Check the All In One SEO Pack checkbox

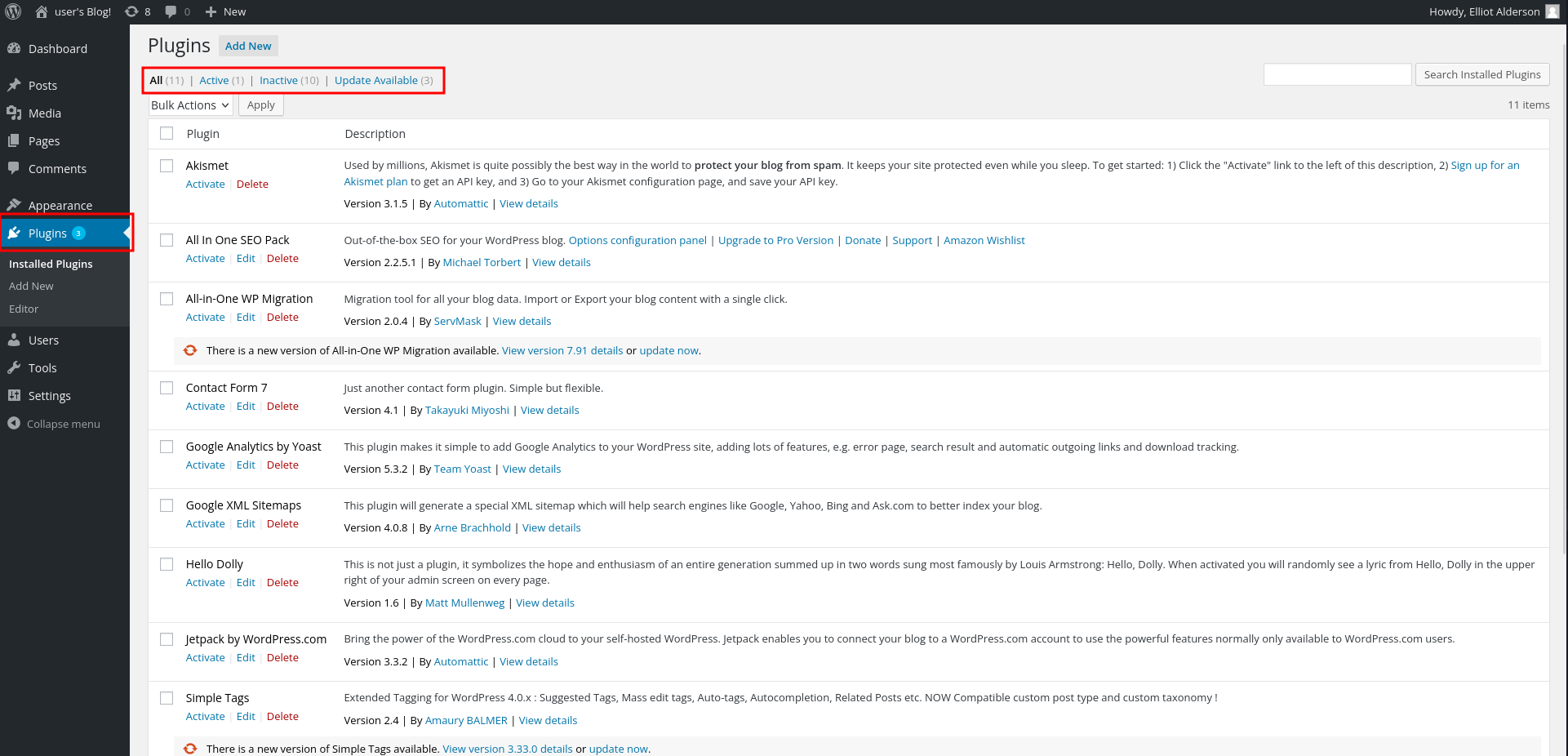tap(167, 240)
